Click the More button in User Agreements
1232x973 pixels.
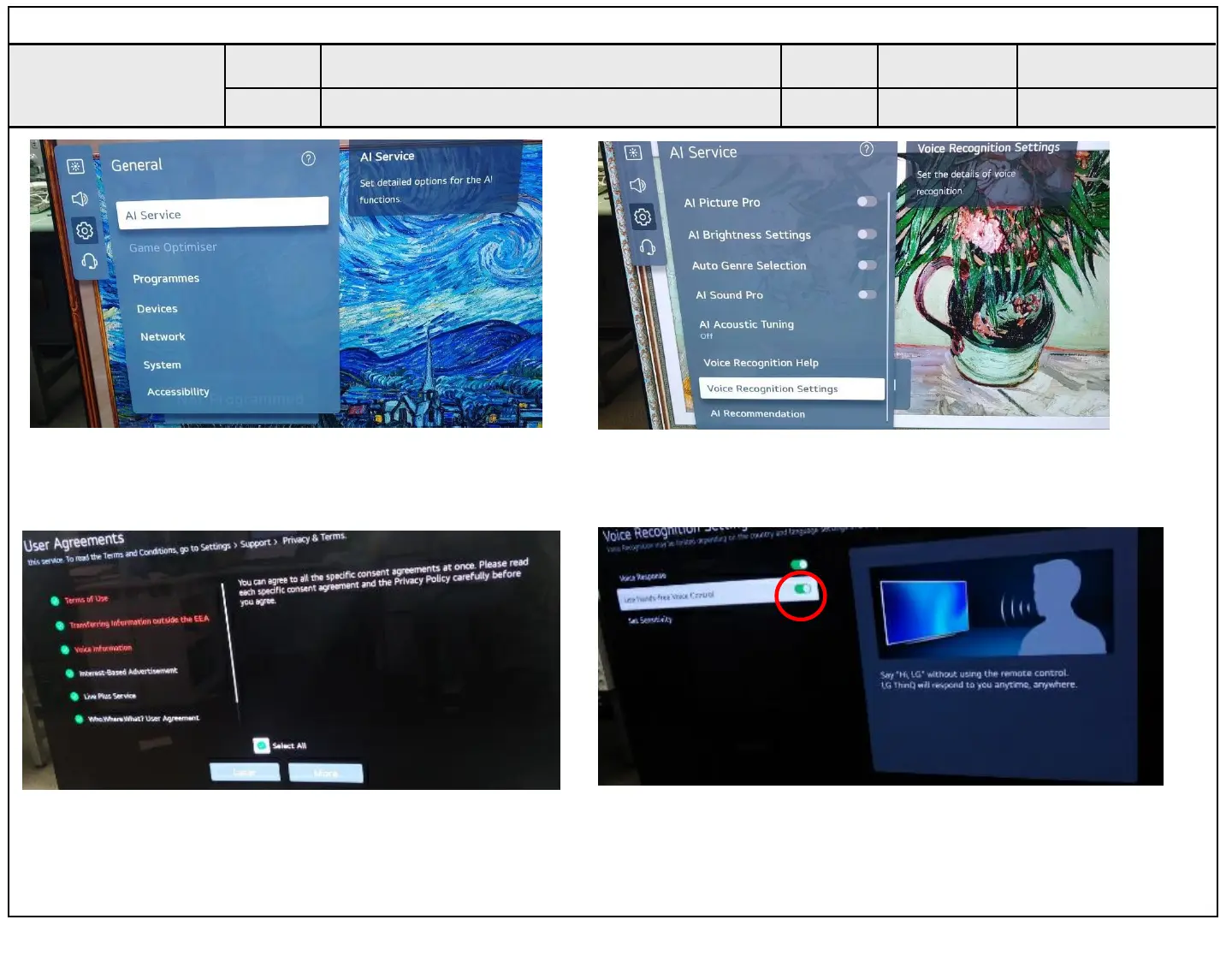pos(326,774)
